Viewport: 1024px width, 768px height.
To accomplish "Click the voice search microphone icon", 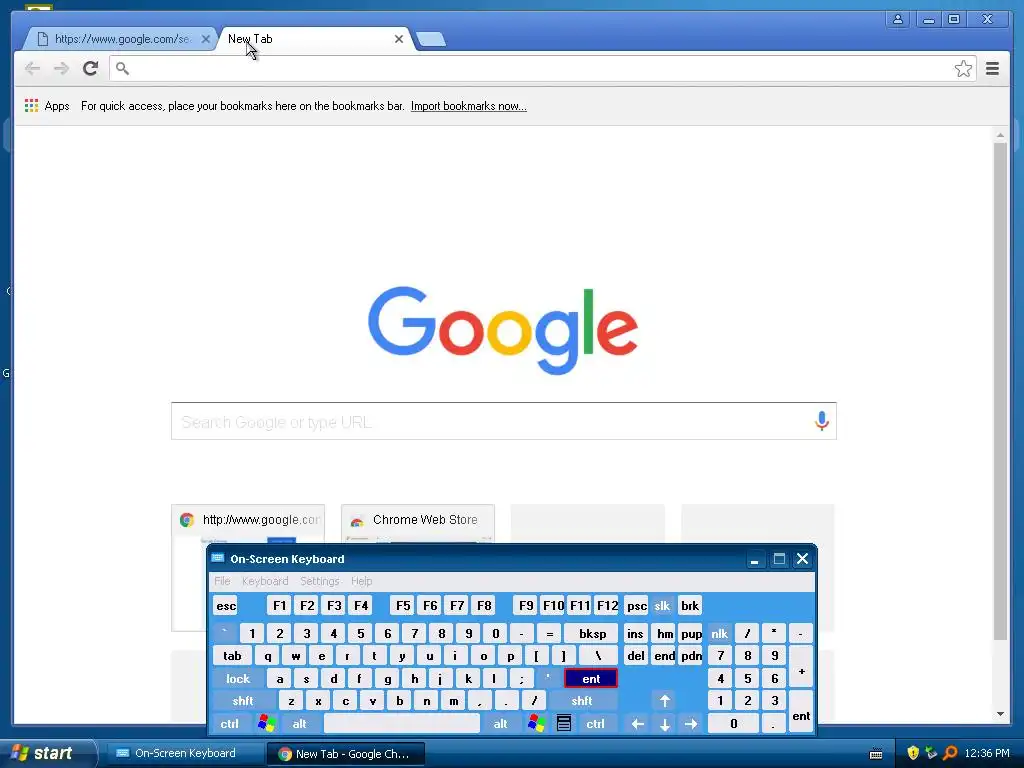I will 822,421.
